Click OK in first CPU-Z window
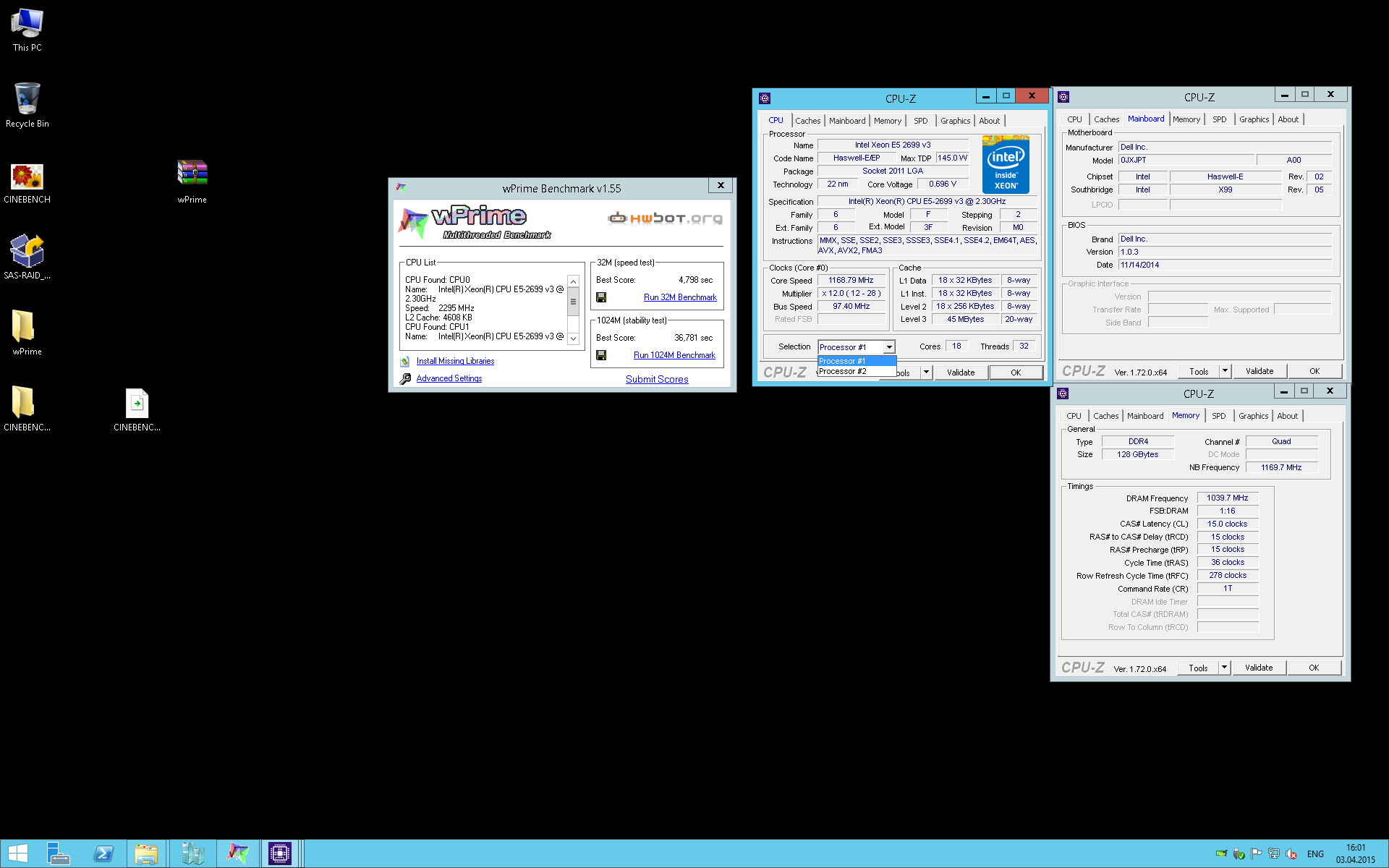Image resolution: width=1389 pixels, height=868 pixels. pyautogui.click(x=1016, y=372)
